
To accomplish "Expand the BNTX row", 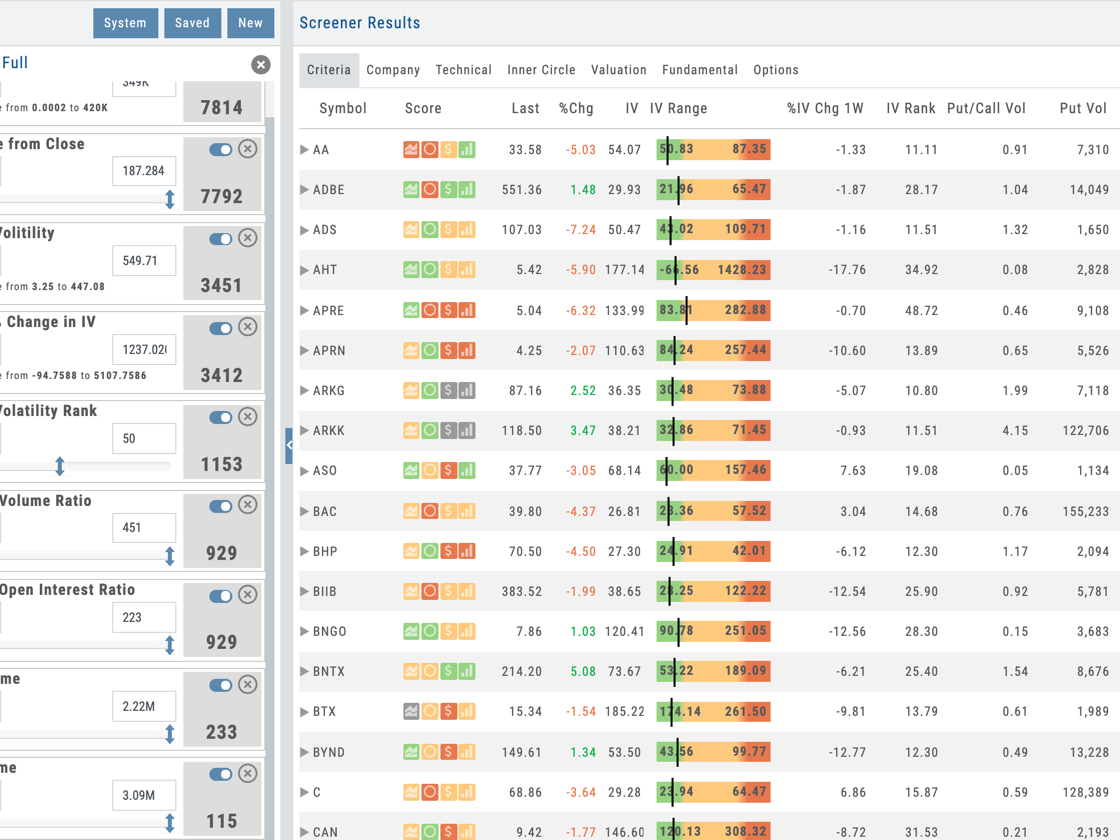I will click(x=304, y=671).
